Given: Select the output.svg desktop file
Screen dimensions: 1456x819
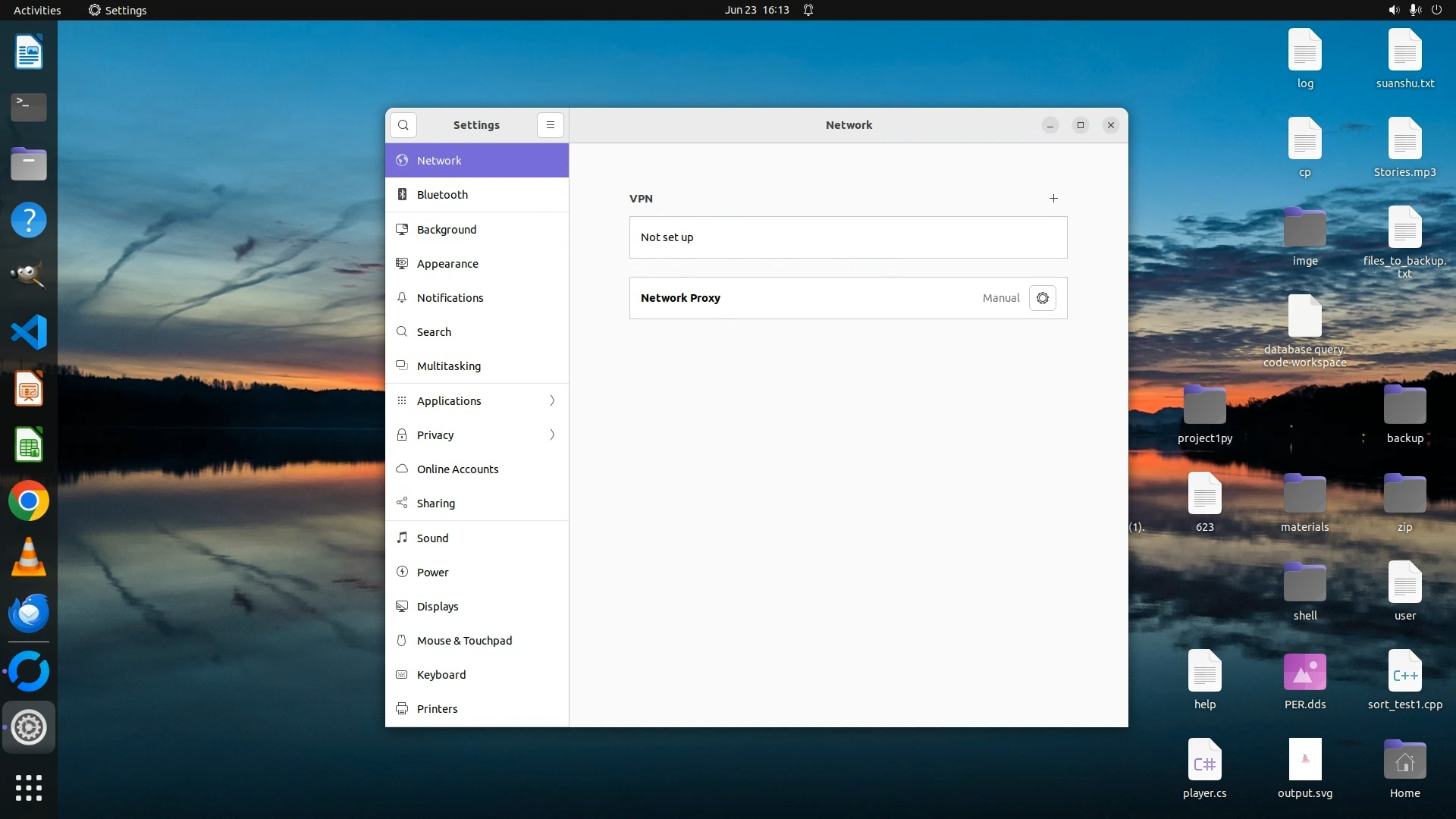Looking at the screenshot, I should coord(1304,760).
